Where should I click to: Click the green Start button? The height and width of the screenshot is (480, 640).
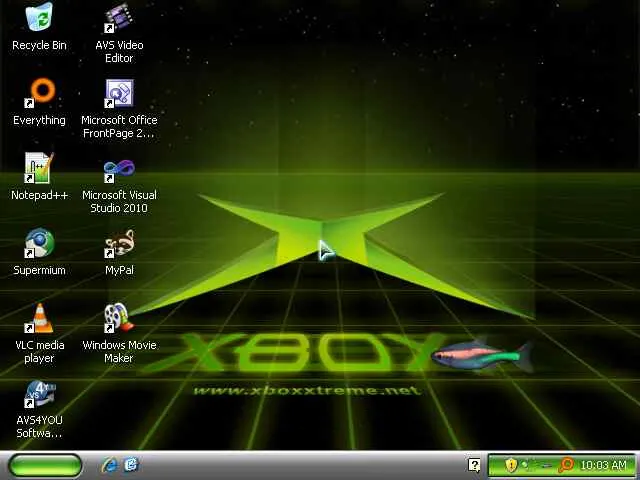[45, 465]
